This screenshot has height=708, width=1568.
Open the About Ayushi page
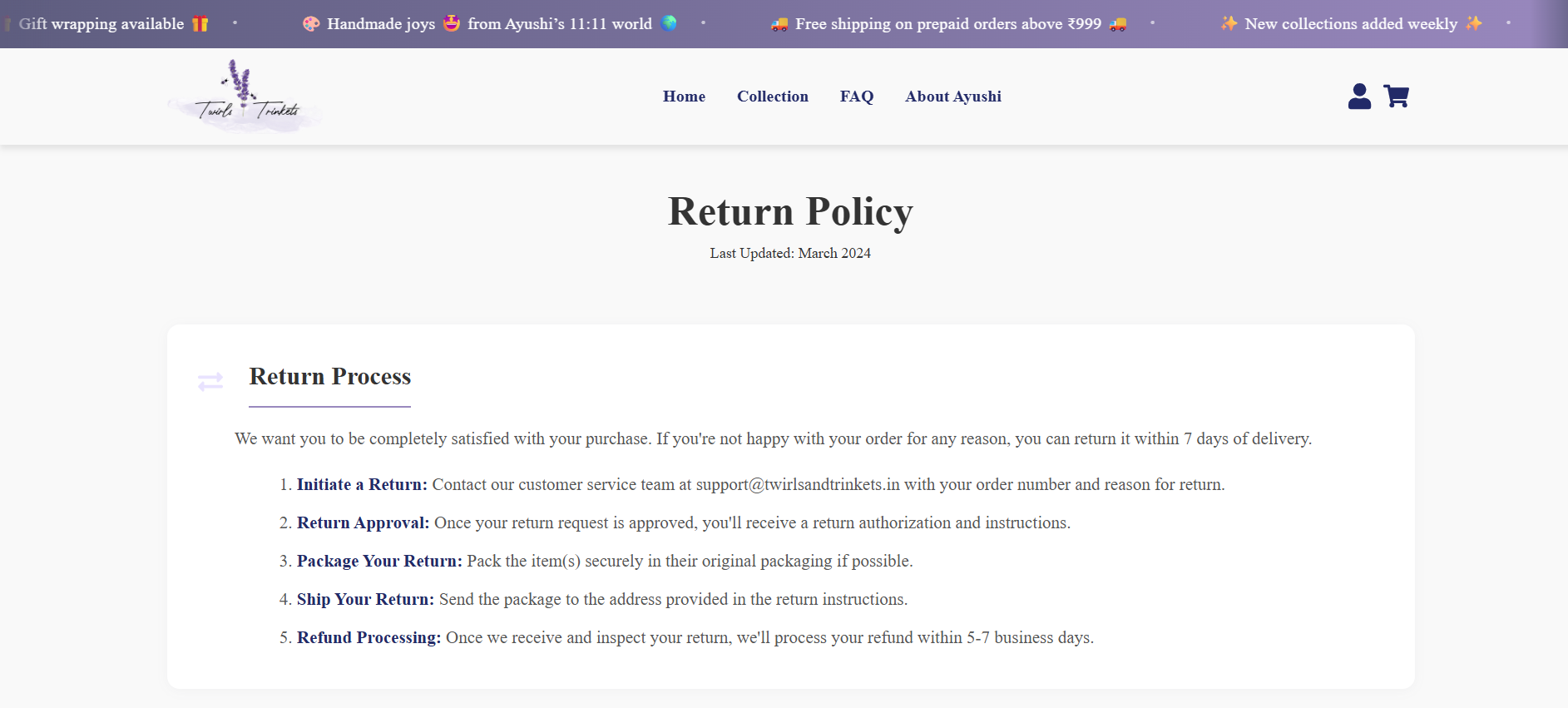pyautogui.click(x=952, y=97)
